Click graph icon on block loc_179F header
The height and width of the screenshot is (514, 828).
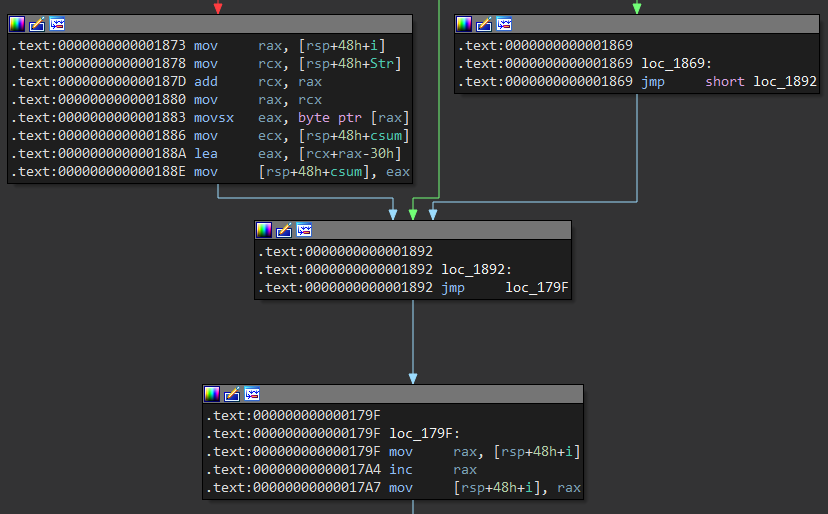[x=252, y=394]
